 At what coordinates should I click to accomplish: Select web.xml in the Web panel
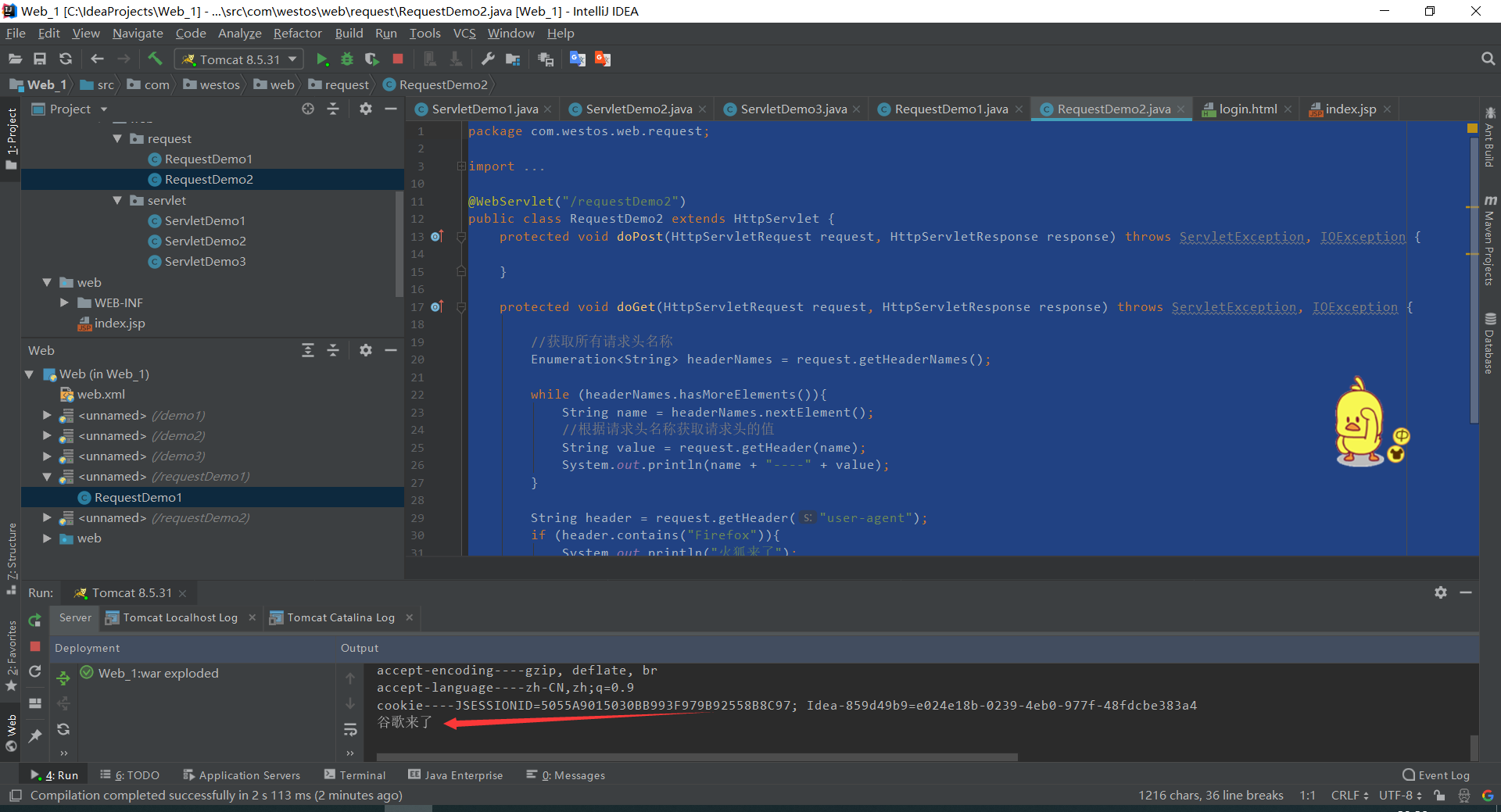click(93, 394)
